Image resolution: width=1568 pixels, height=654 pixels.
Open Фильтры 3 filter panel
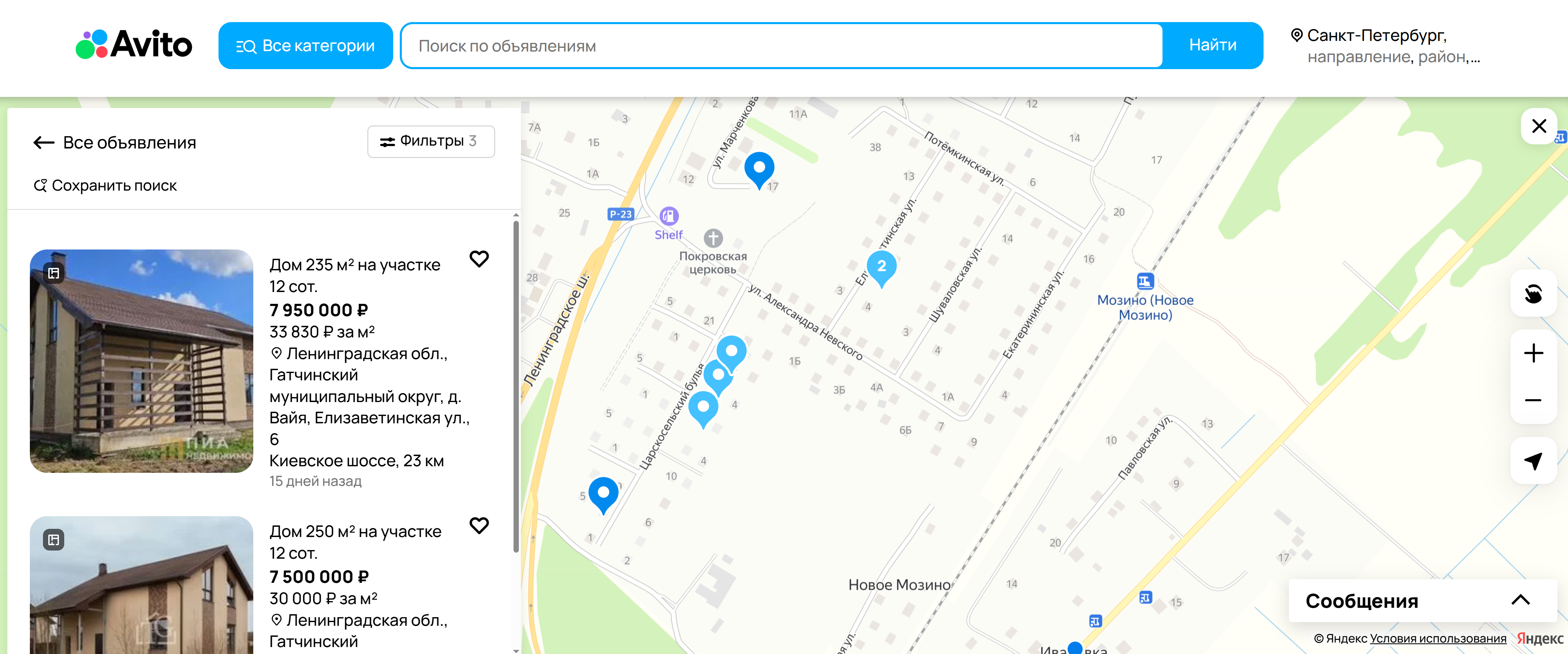431,142
